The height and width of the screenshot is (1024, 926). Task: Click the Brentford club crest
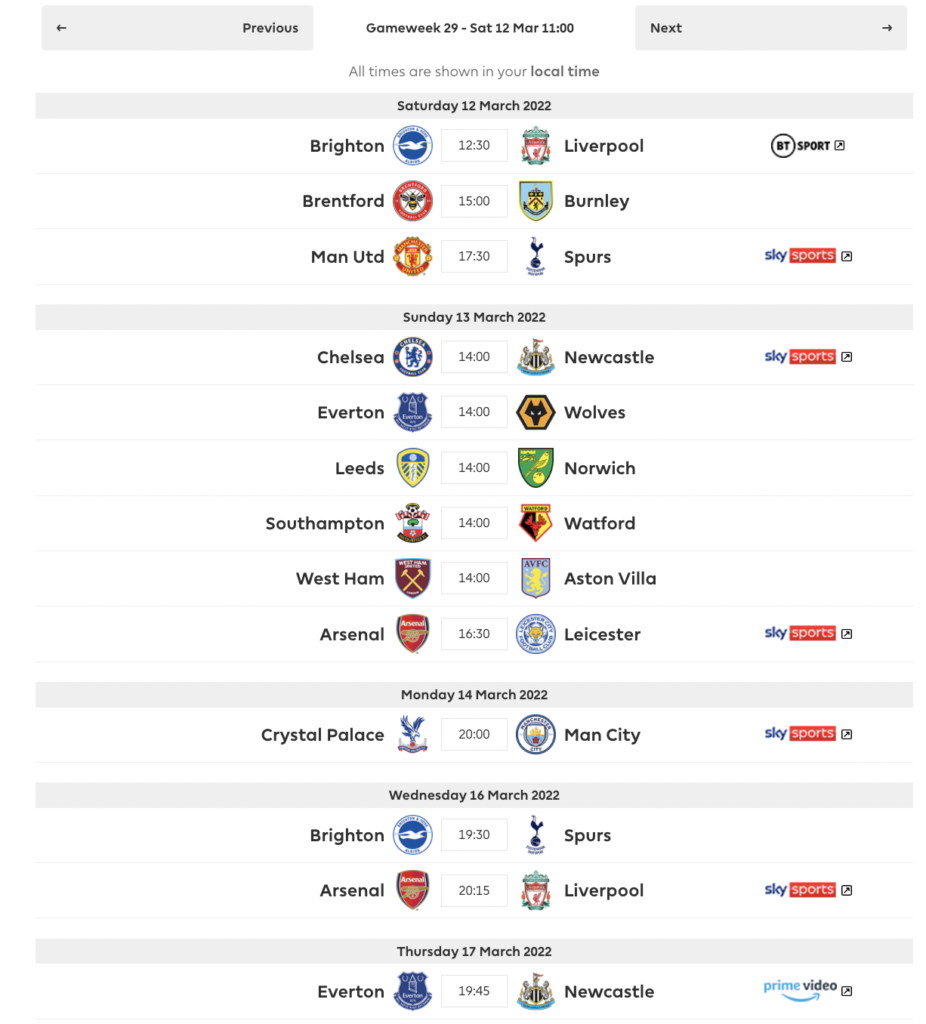[412, 201]
